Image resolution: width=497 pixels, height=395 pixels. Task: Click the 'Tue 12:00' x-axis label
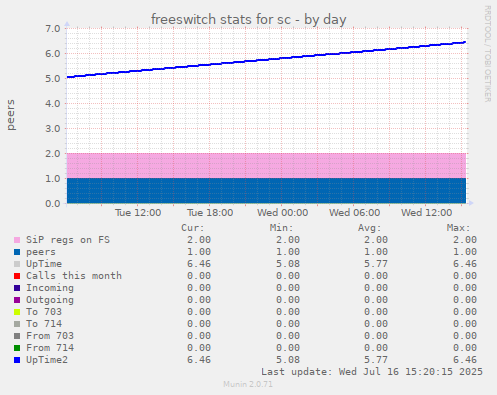click(x=138, y=213)
